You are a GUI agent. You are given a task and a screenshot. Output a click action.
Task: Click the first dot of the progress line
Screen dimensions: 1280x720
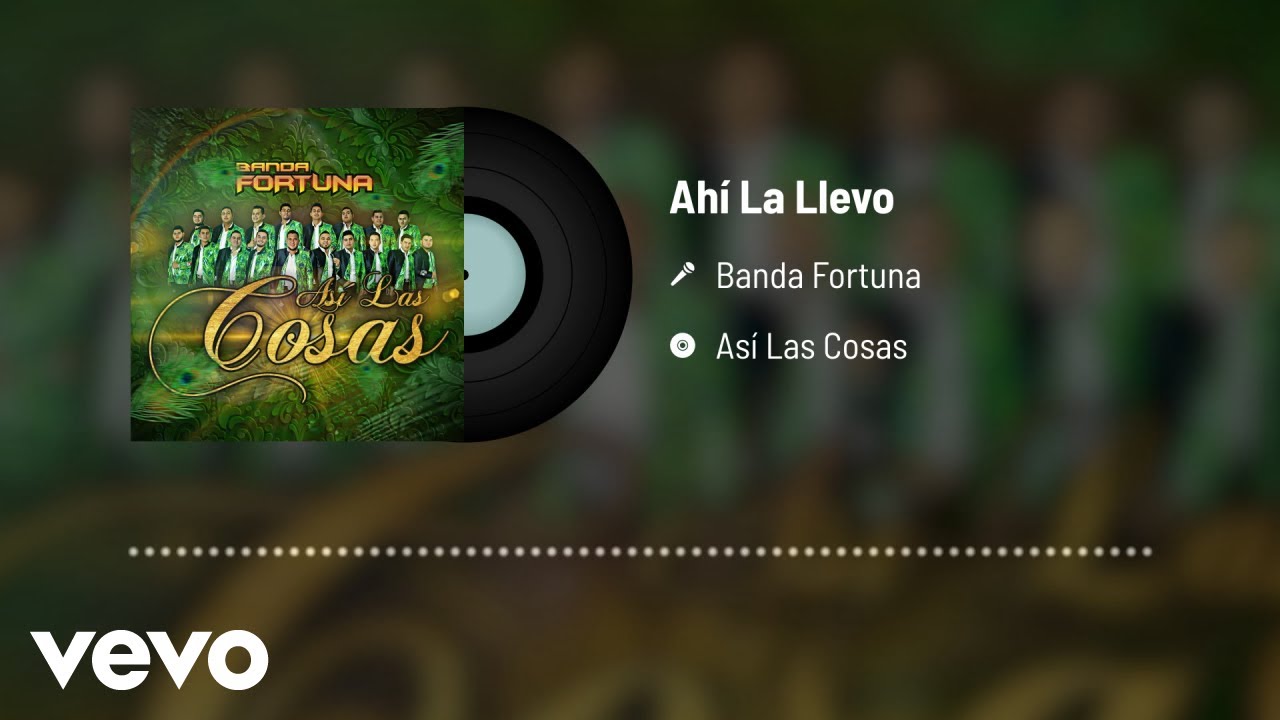click(134, 551)
